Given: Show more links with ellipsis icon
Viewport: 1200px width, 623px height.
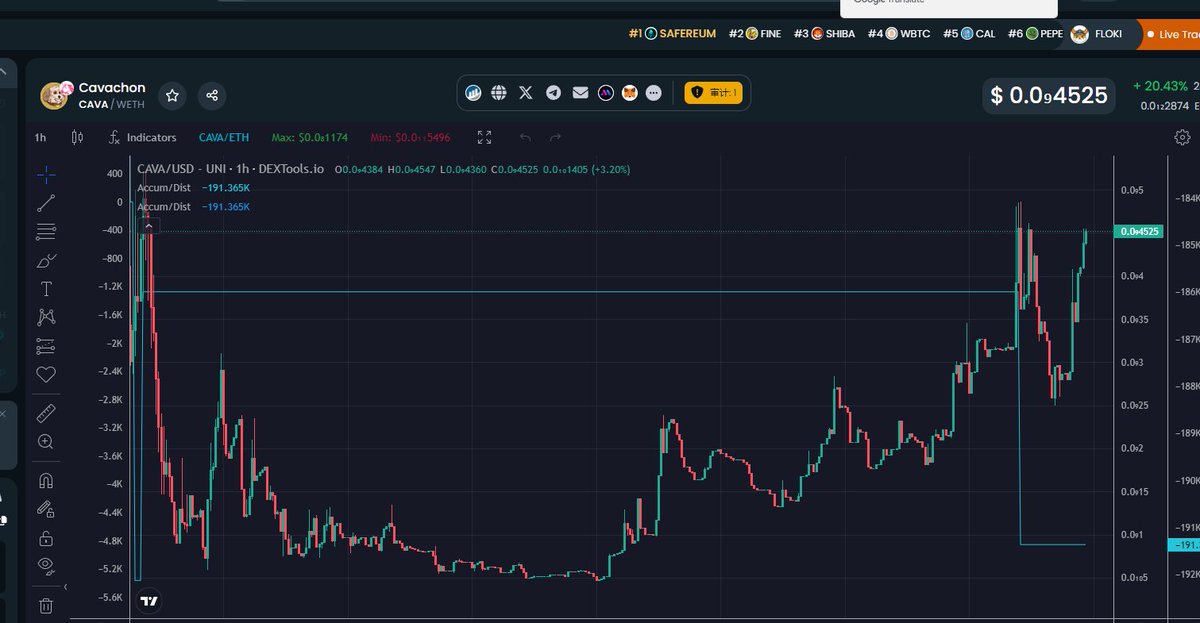Looking at the screenshot, I should tap(654, 93).
